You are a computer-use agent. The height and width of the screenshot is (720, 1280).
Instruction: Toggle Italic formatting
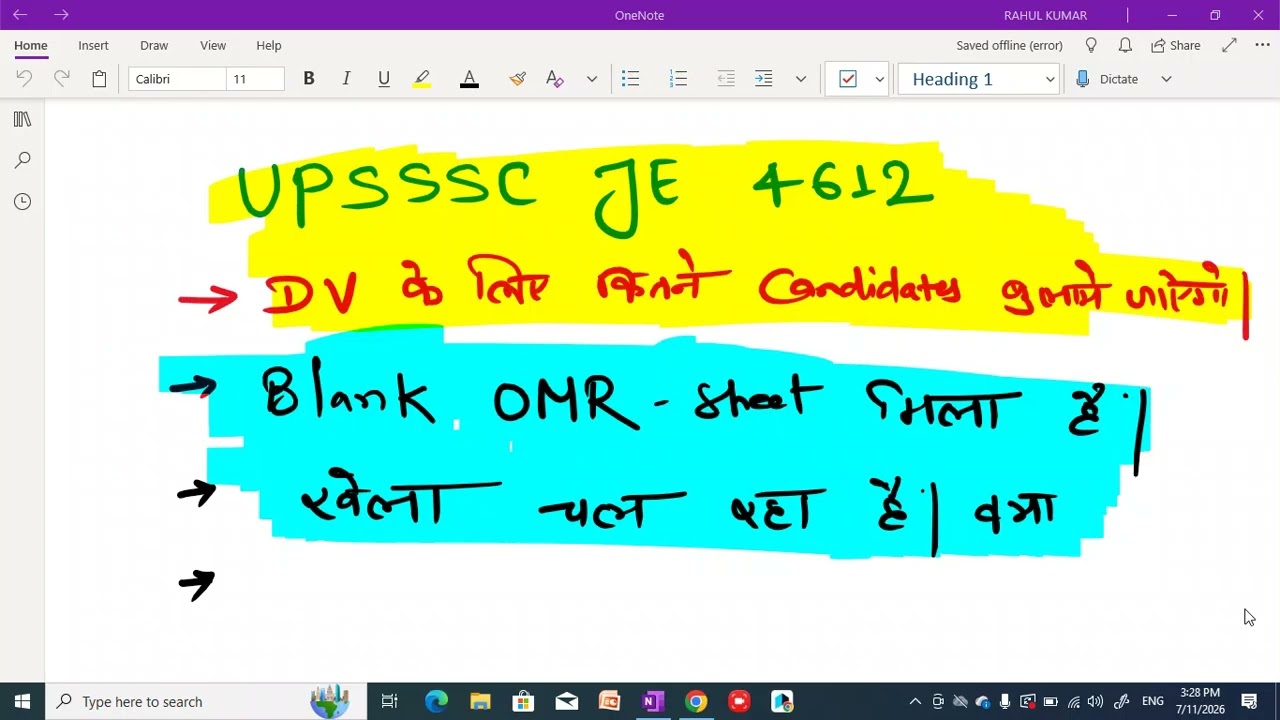pos(346,79)
